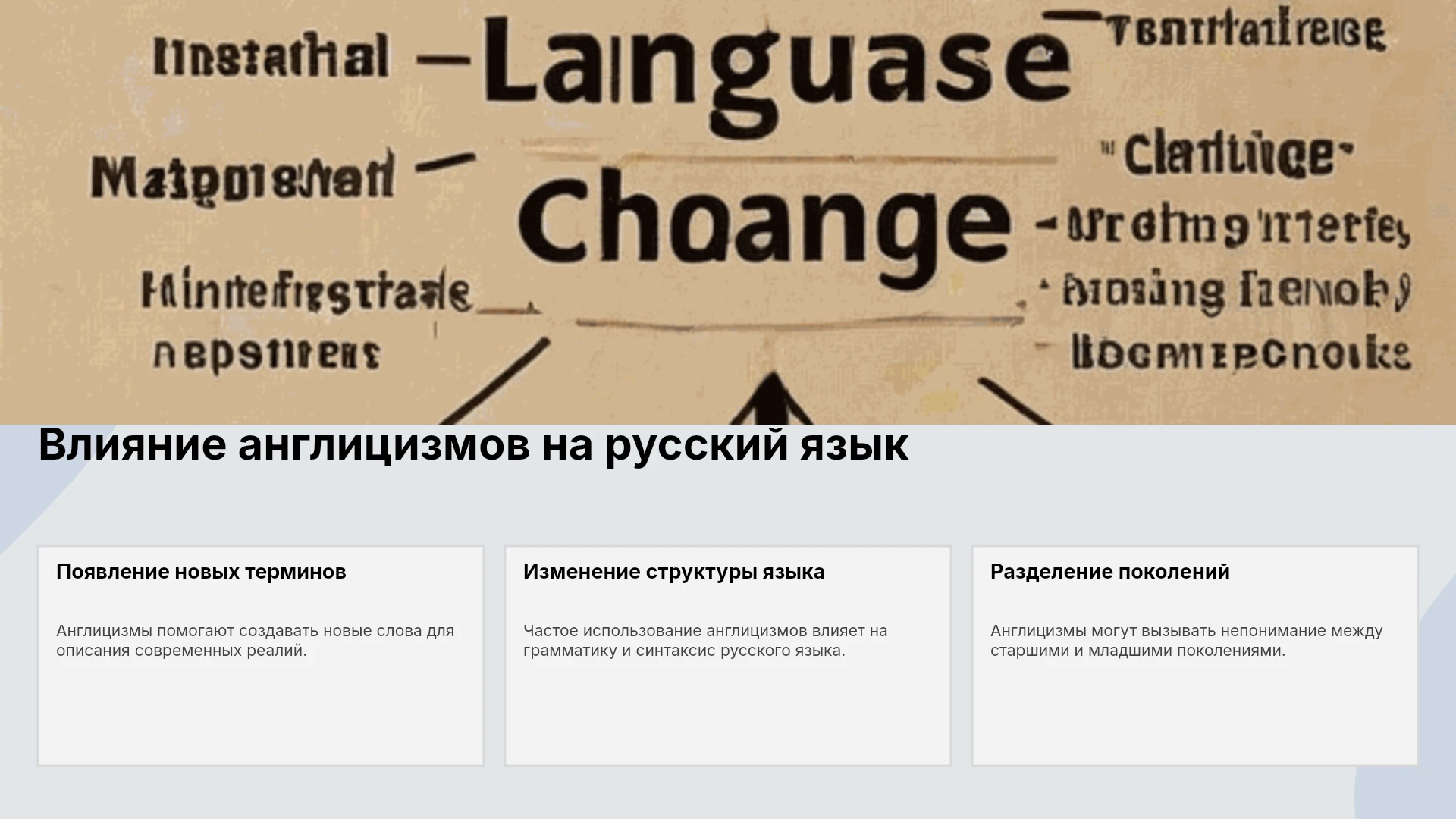Select the 'Появление новых терминов' heading
Image resolution: width=1456 pixels, height=819 pixels.
point(201,572)
